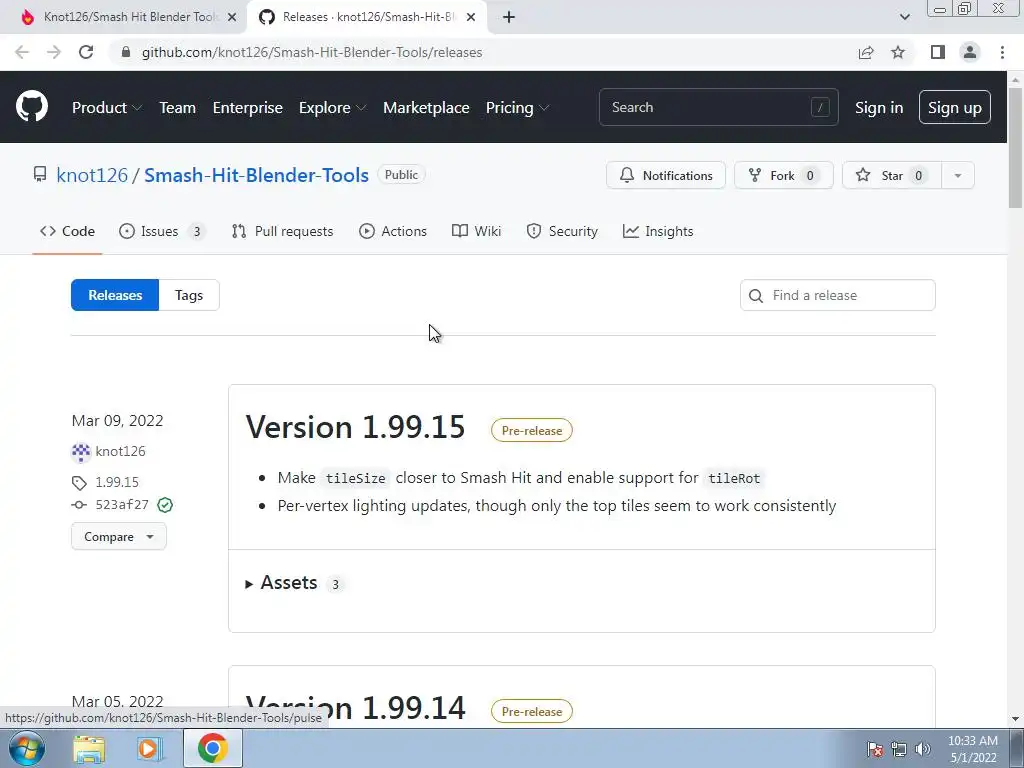1024x768 pixels.
Task: Click the share page icon in address bar
Action: pyautogui.click(x=866, y=52)
